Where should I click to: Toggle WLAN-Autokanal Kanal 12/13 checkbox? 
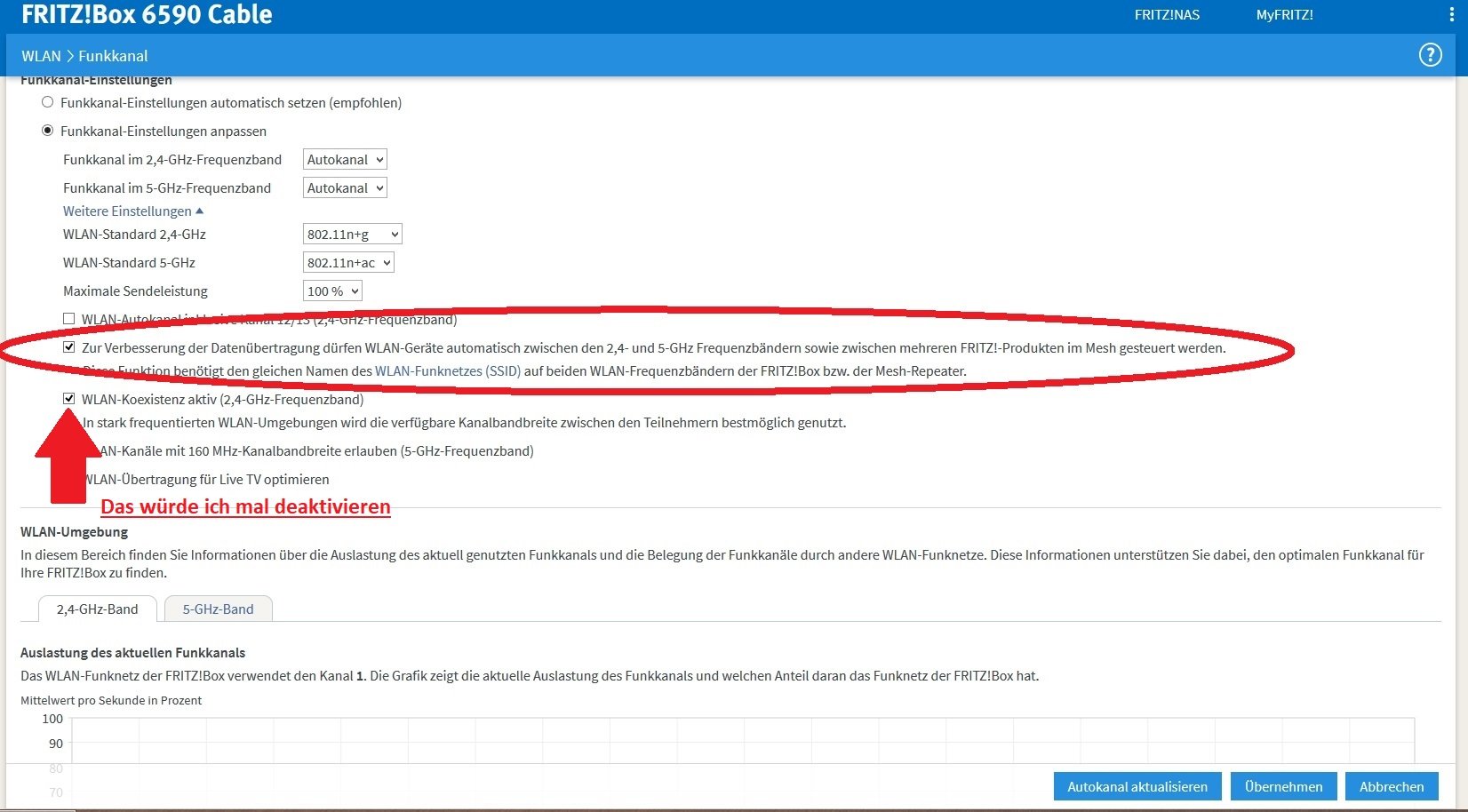coord(68,318)
